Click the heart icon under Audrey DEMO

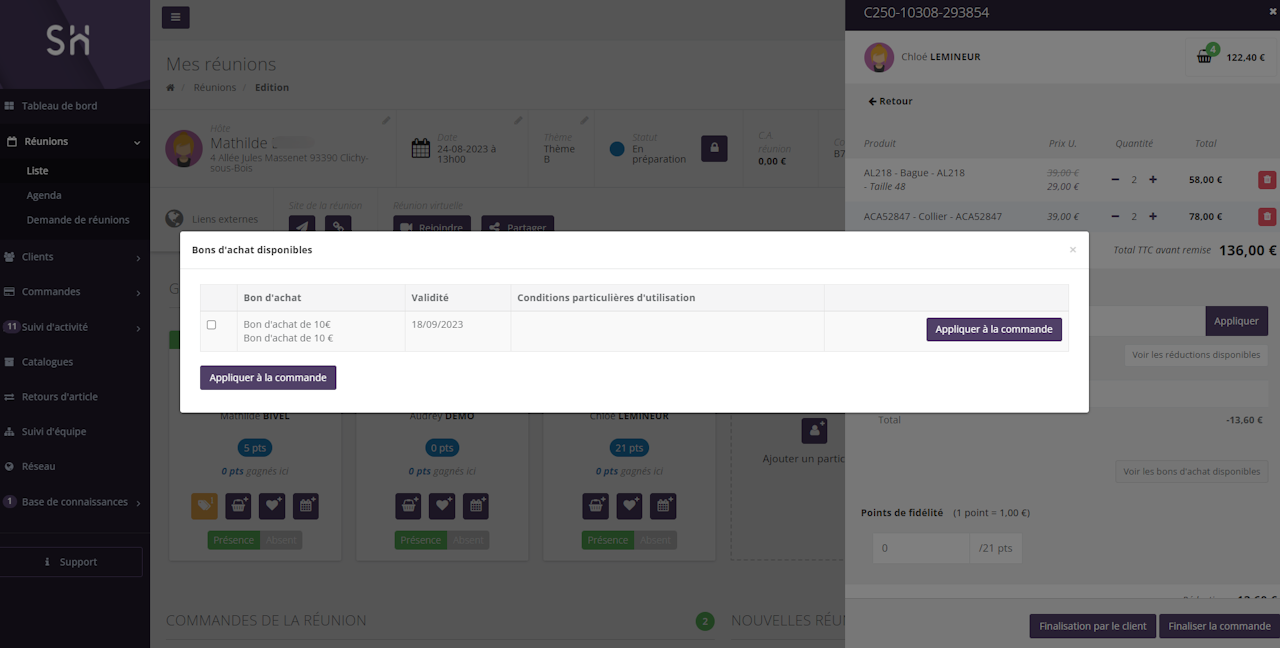[x=442, y=506]
